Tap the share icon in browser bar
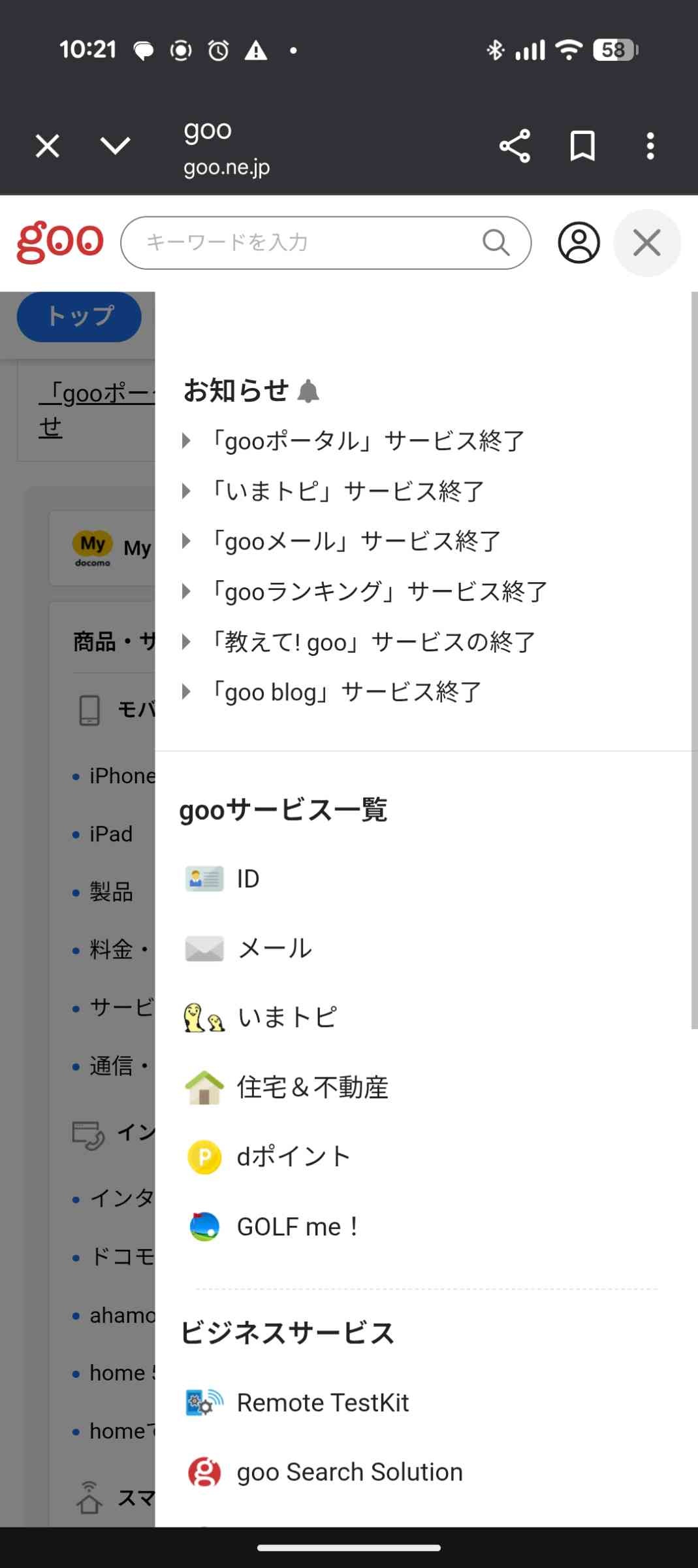698x1568 pixels. [515, 146]
